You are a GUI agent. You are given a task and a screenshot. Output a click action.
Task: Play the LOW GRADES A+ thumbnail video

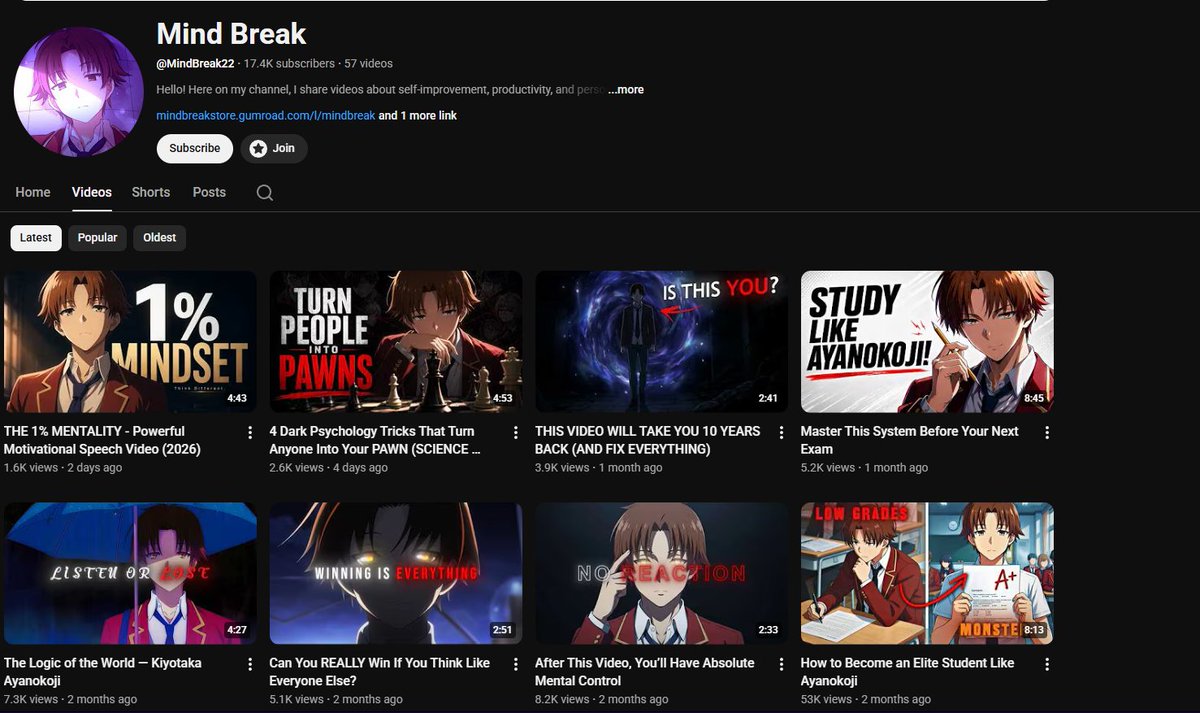tap(927, 574)
